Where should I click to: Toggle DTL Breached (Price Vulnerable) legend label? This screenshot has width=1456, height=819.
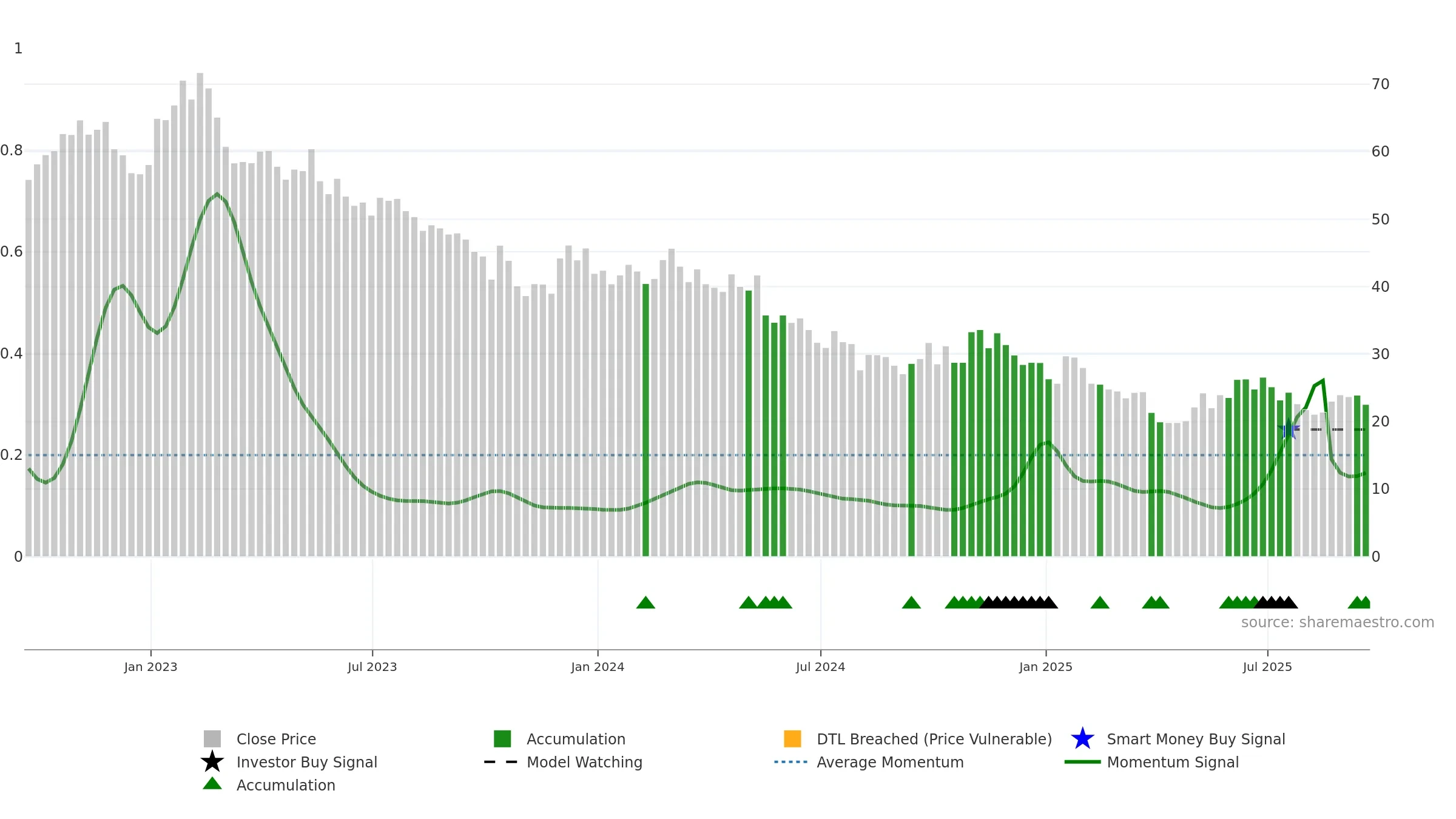pos(934,739)
